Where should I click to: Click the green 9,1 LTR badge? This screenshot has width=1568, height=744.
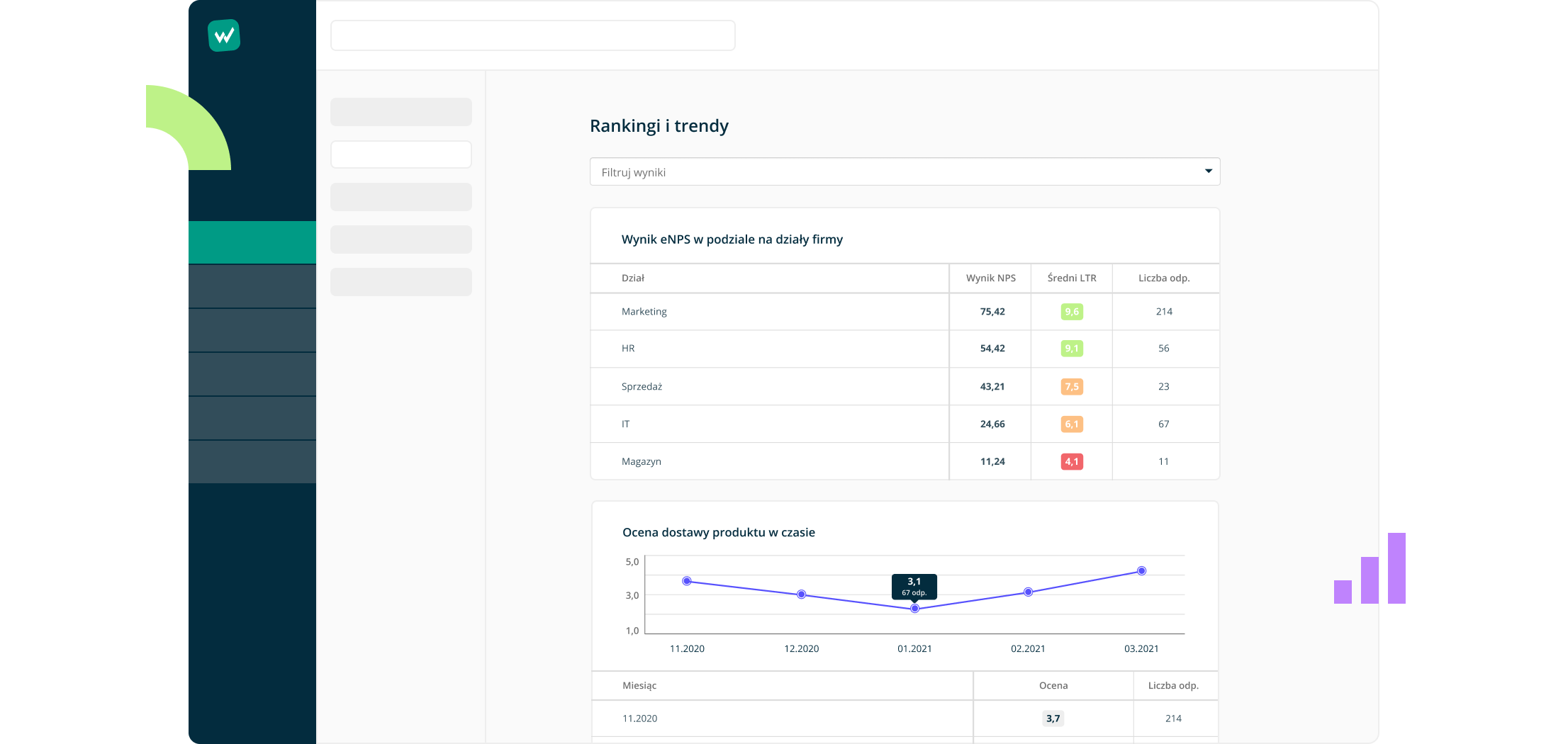click(x=1072, y=349)
